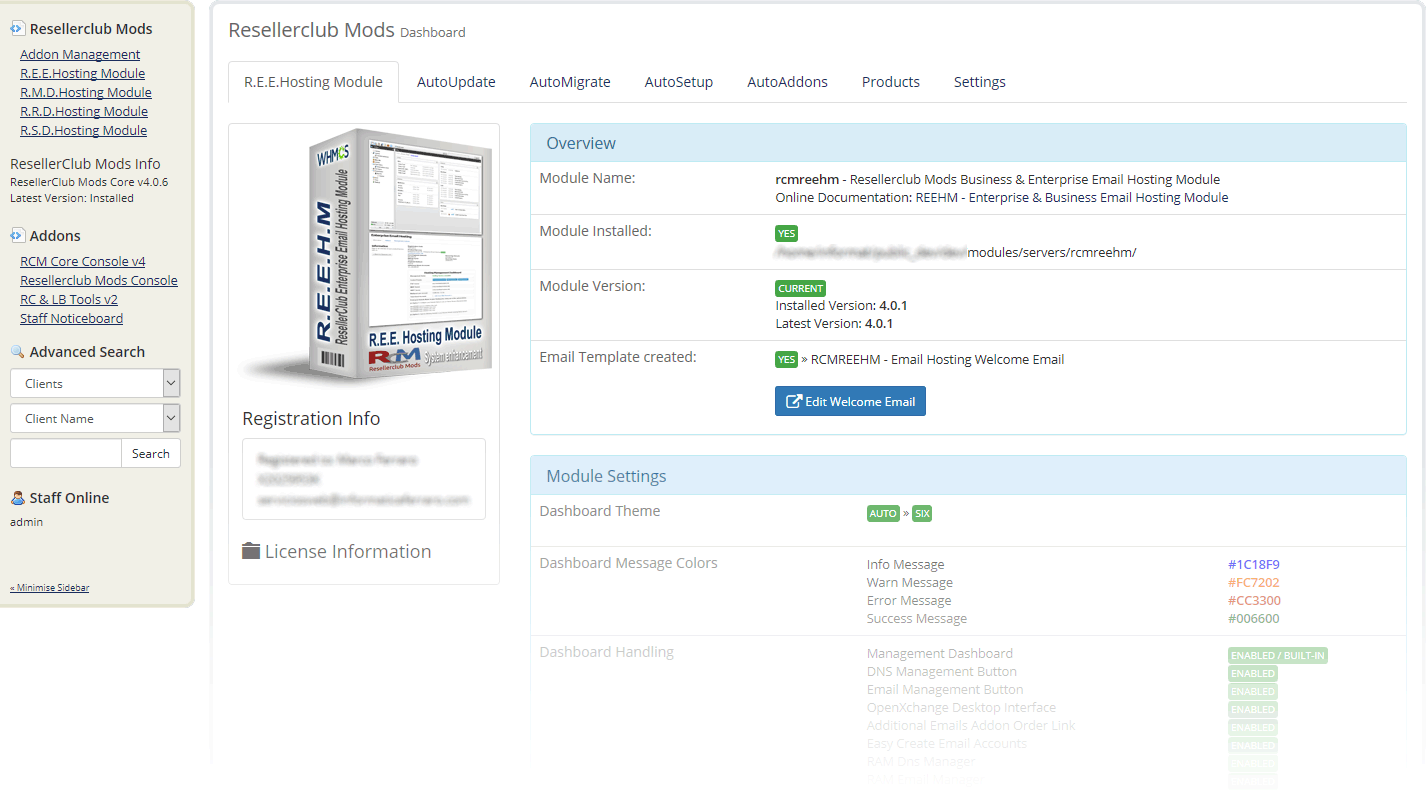Click the #006600 success message color

(1254, 618)
